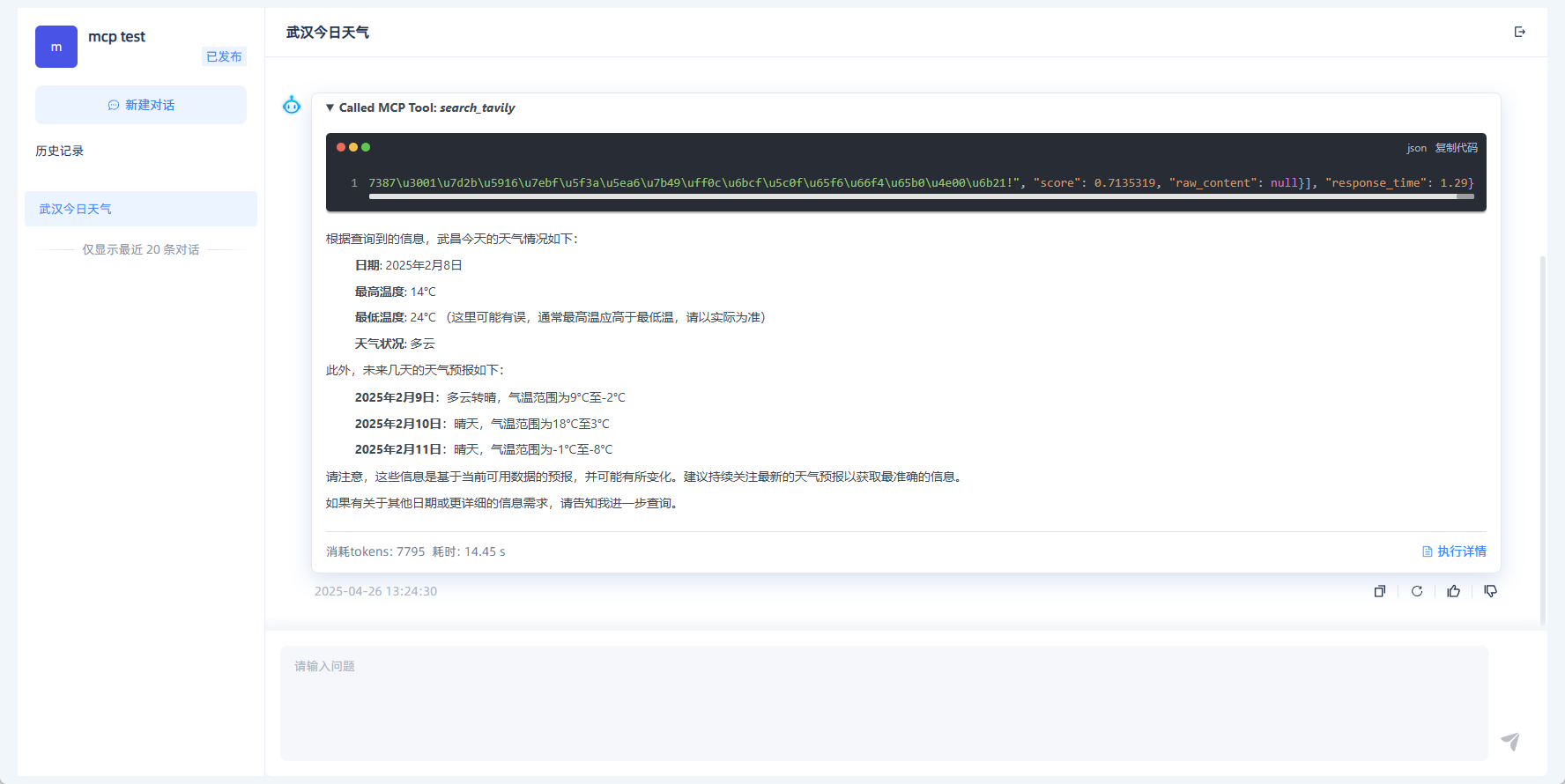Click the 已发布 published status tag
The image size is (1565, 784).
tap(224, 56)
